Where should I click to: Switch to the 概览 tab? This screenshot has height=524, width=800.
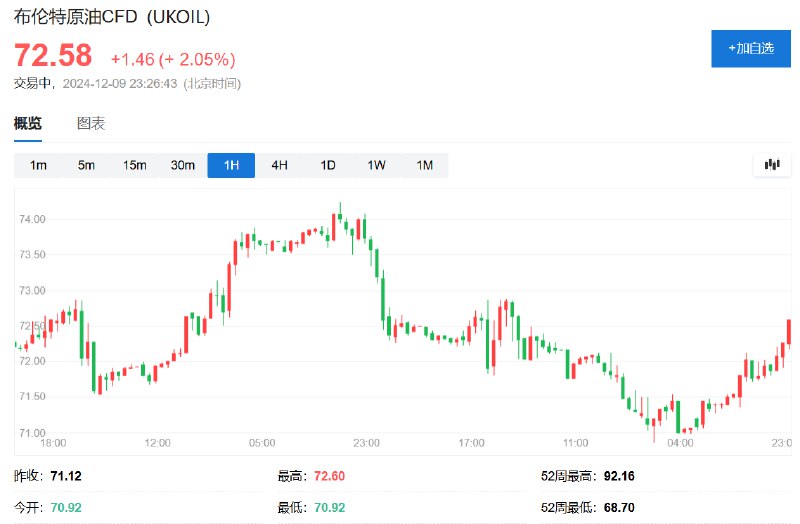tap(28, 123)
